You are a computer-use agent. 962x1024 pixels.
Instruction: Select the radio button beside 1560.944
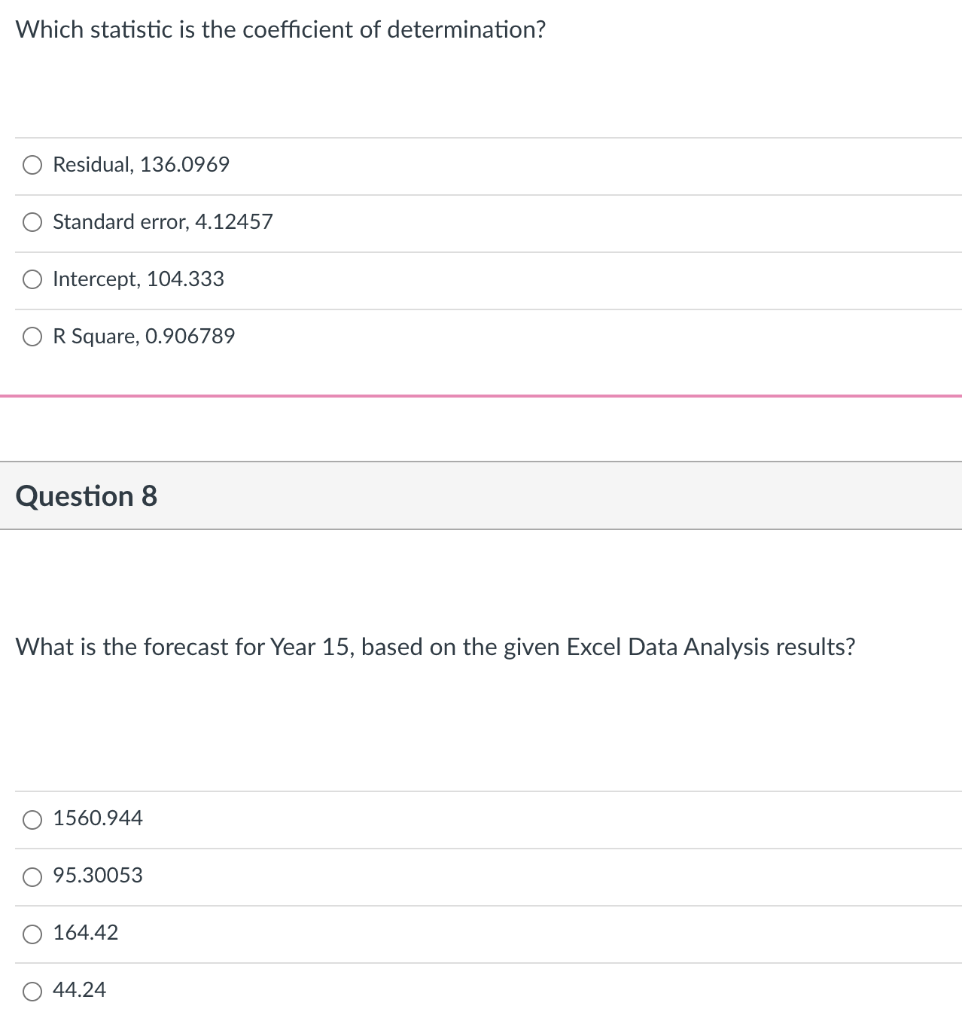[x=32, y=819]
